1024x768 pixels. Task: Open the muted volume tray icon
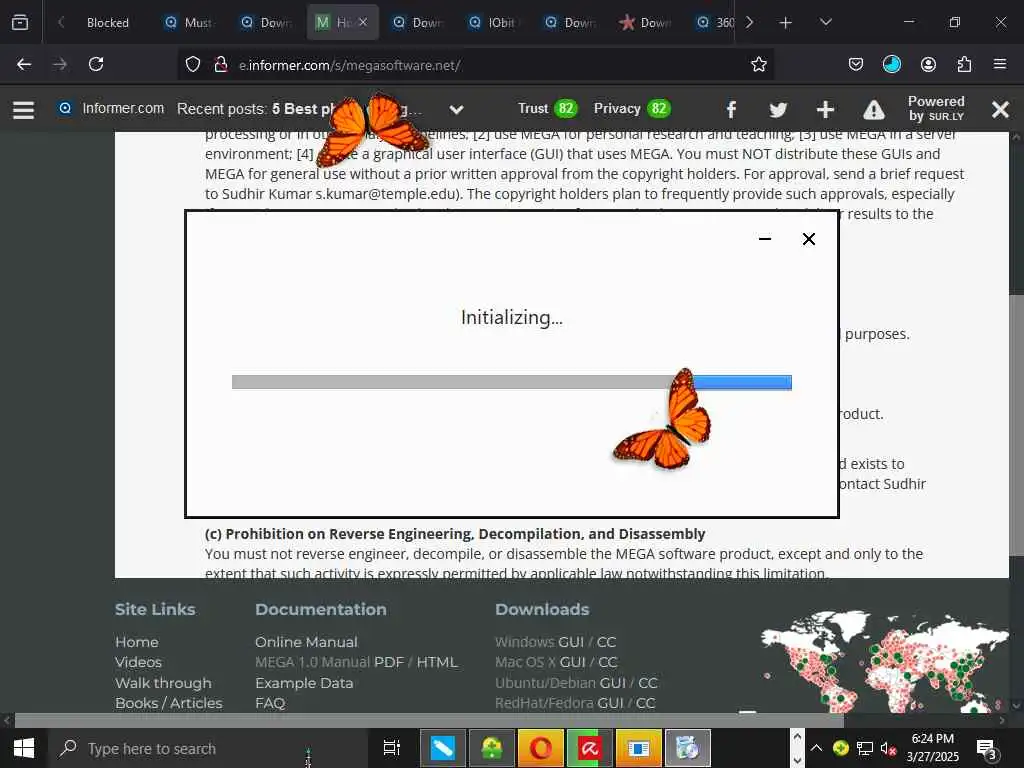888,748
